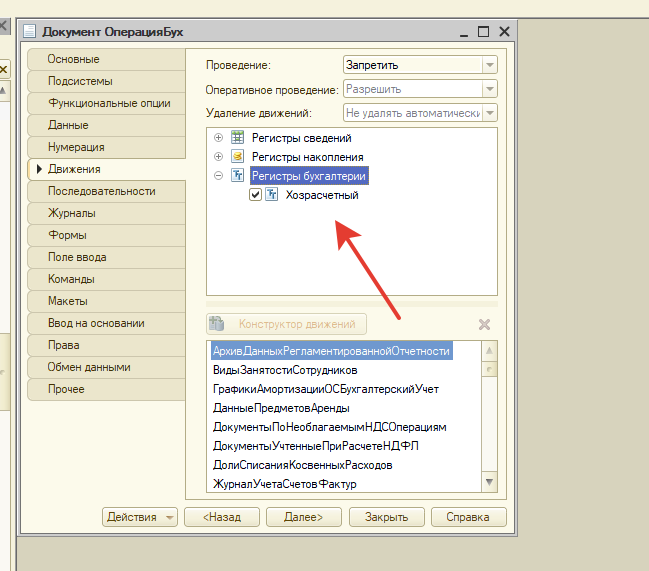Click the accounting registers icon
The height and width of the screenshot is (571, 649).
pos(237,175)
